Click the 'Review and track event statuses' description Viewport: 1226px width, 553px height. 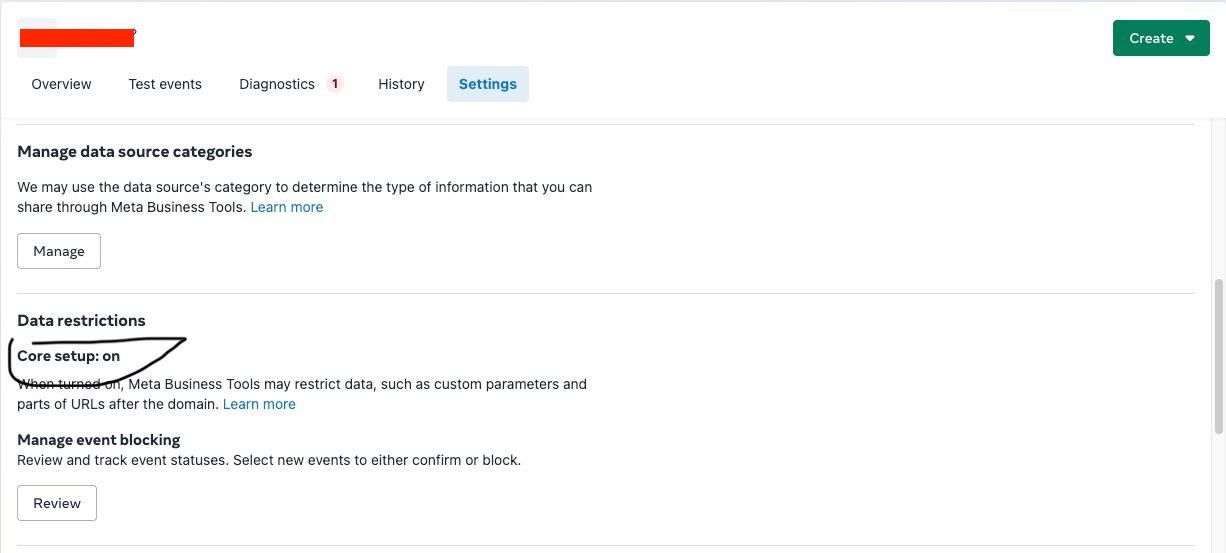click(268, 460)
